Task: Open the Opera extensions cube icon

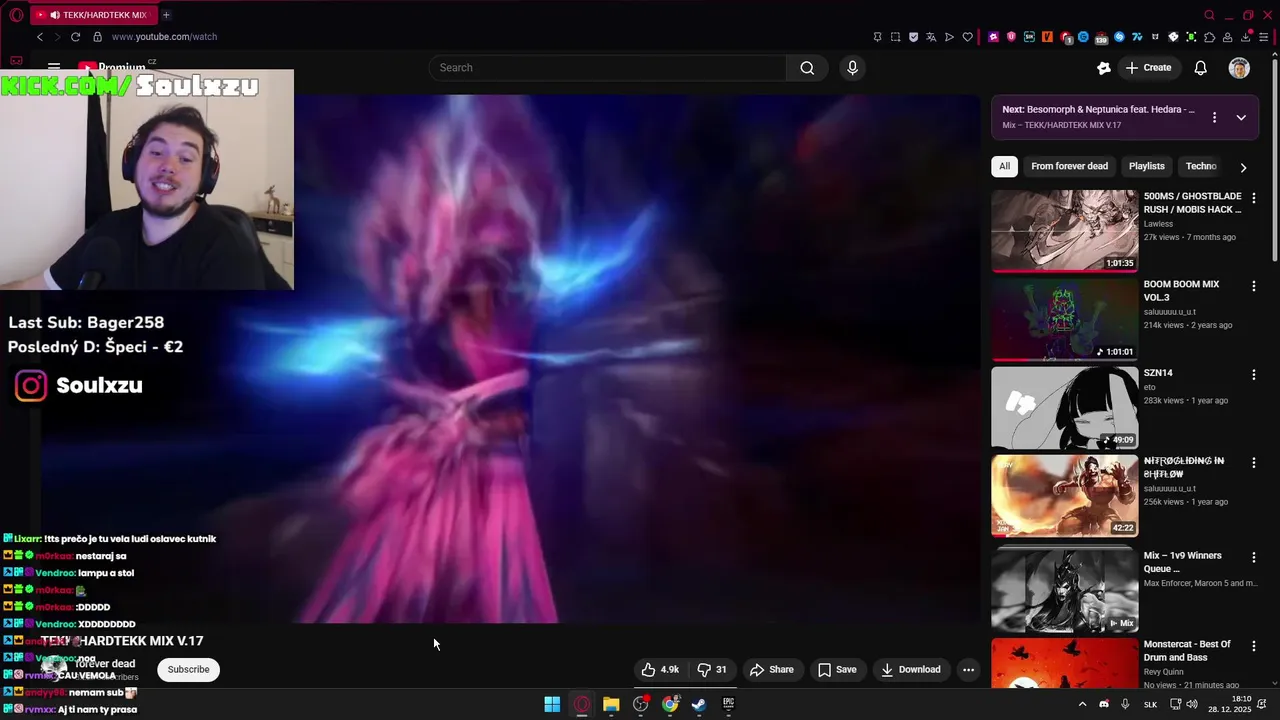Action: [1209, 37]
